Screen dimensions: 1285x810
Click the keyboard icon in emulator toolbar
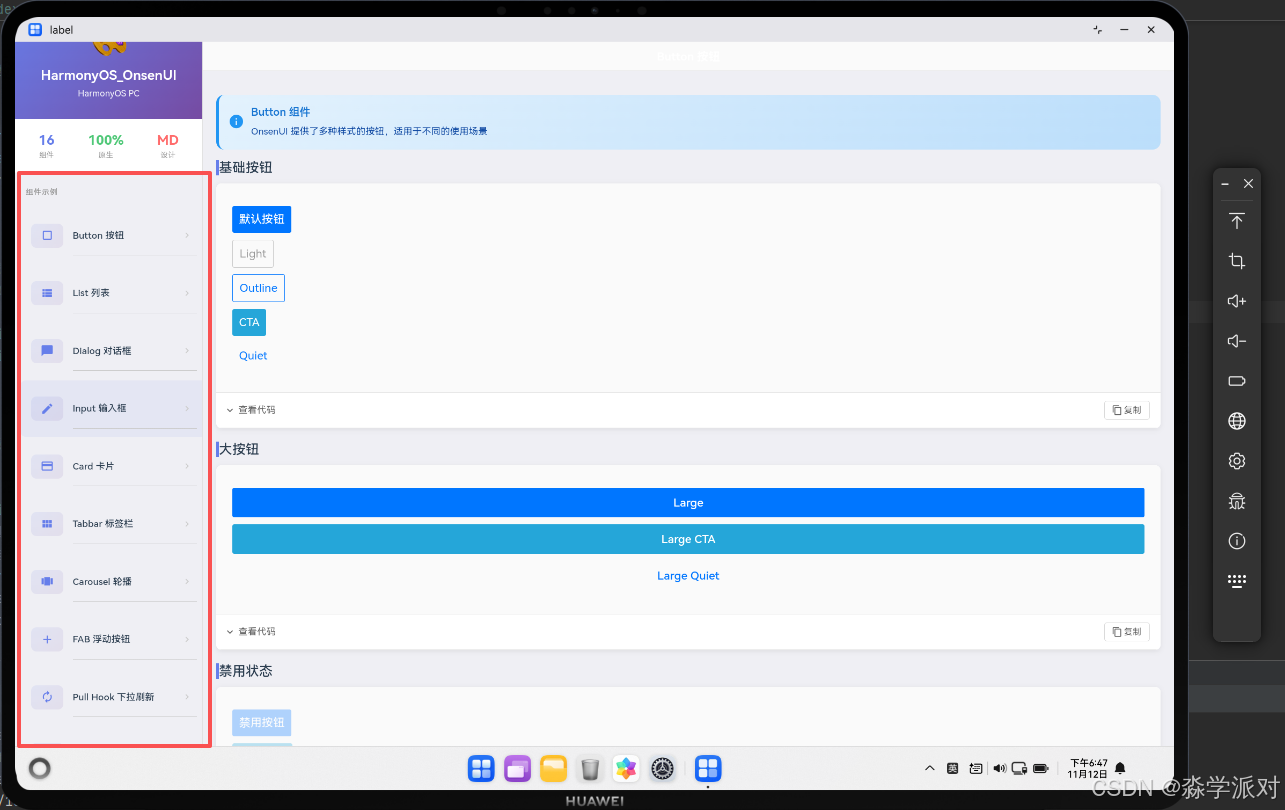[1237, 581]
